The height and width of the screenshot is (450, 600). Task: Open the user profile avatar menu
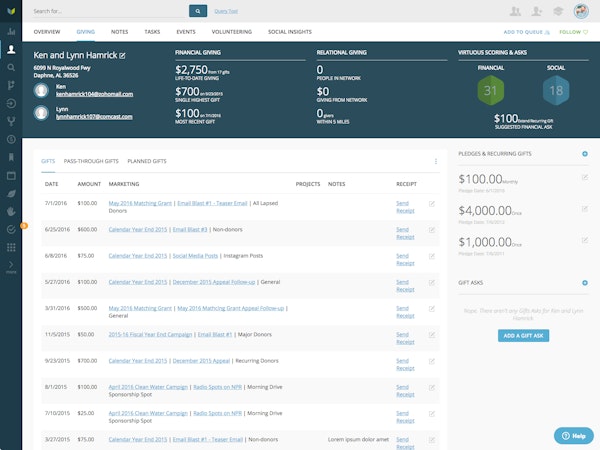click(x=579, y=12)
